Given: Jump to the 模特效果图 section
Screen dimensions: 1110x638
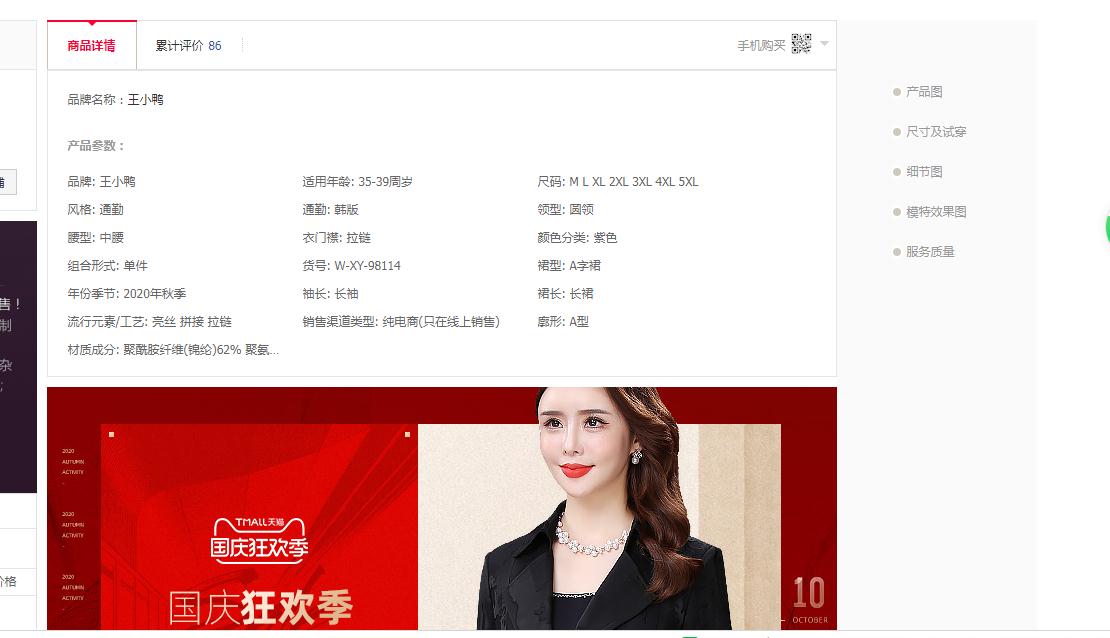Looking at the screenshot, I should (935, 212).
